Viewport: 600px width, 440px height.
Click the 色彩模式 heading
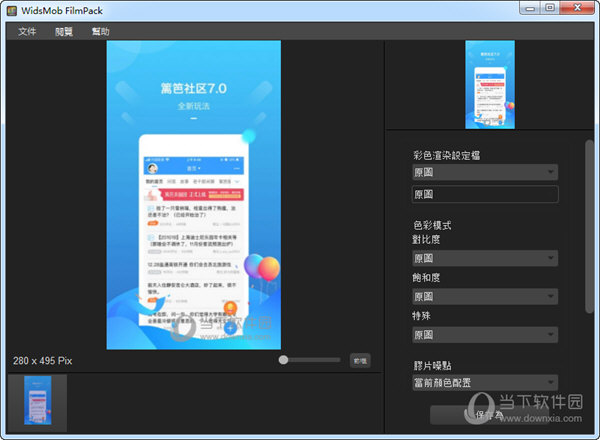432,225
